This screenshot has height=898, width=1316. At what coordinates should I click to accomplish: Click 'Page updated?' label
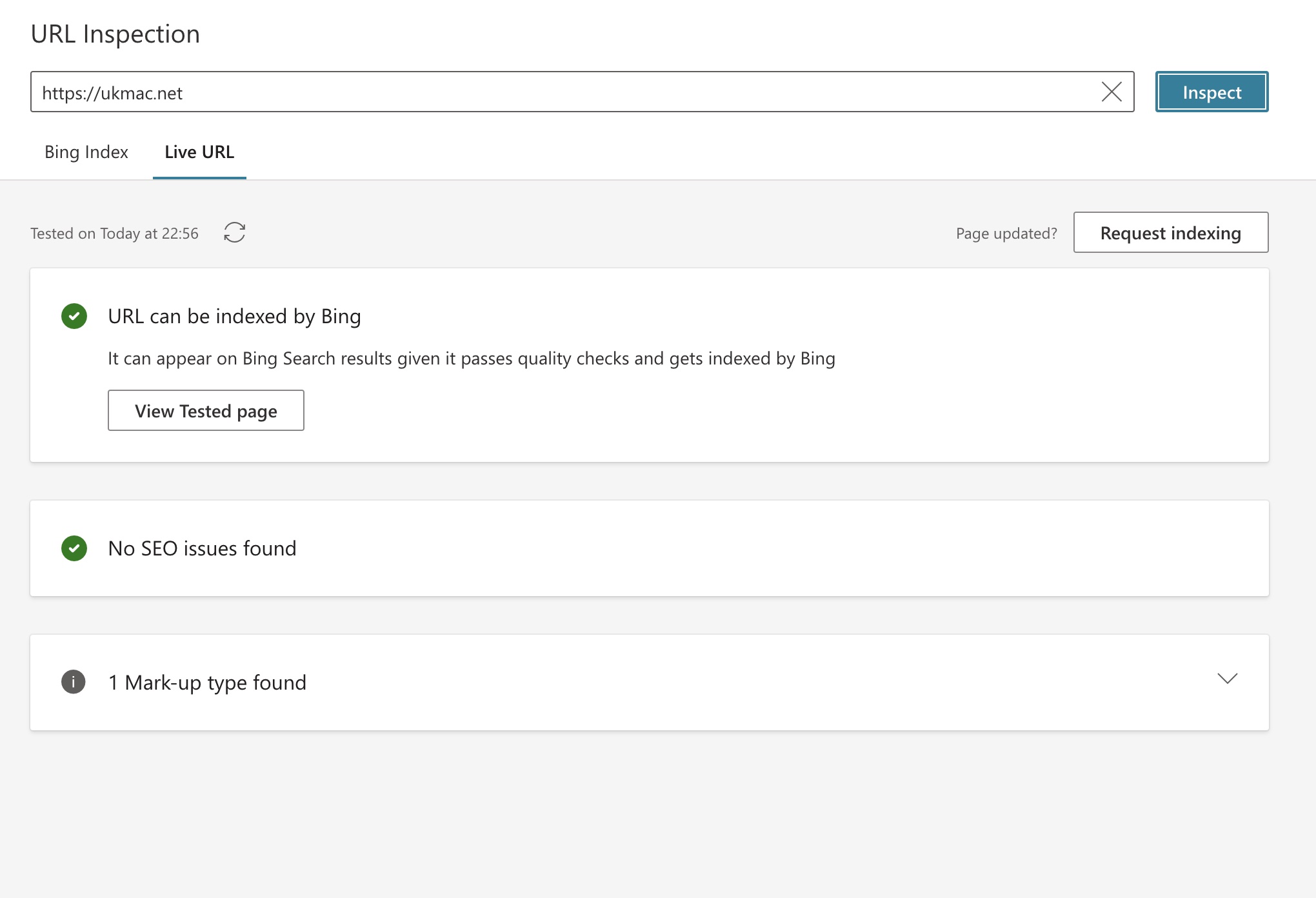coord(1006,234)
